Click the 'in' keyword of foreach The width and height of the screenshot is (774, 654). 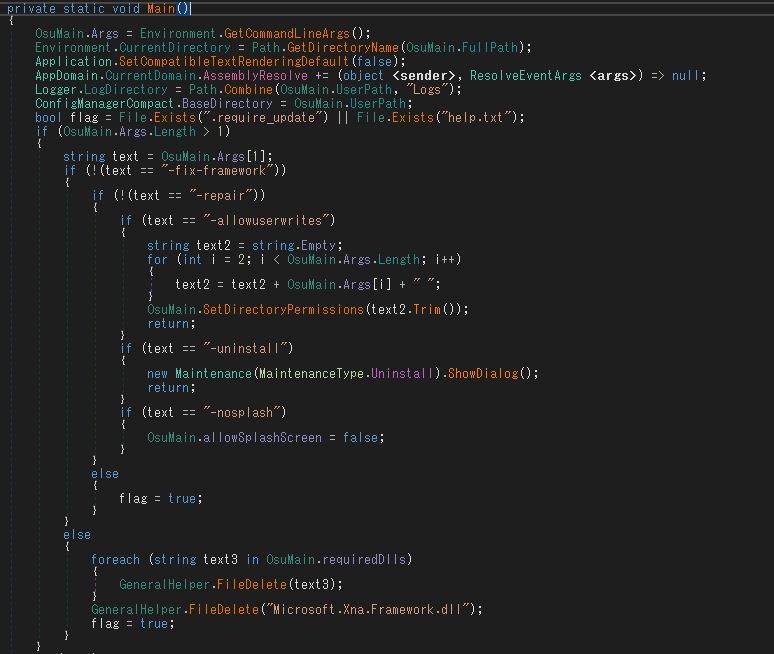pyautogui.click(x=252, y=560)
